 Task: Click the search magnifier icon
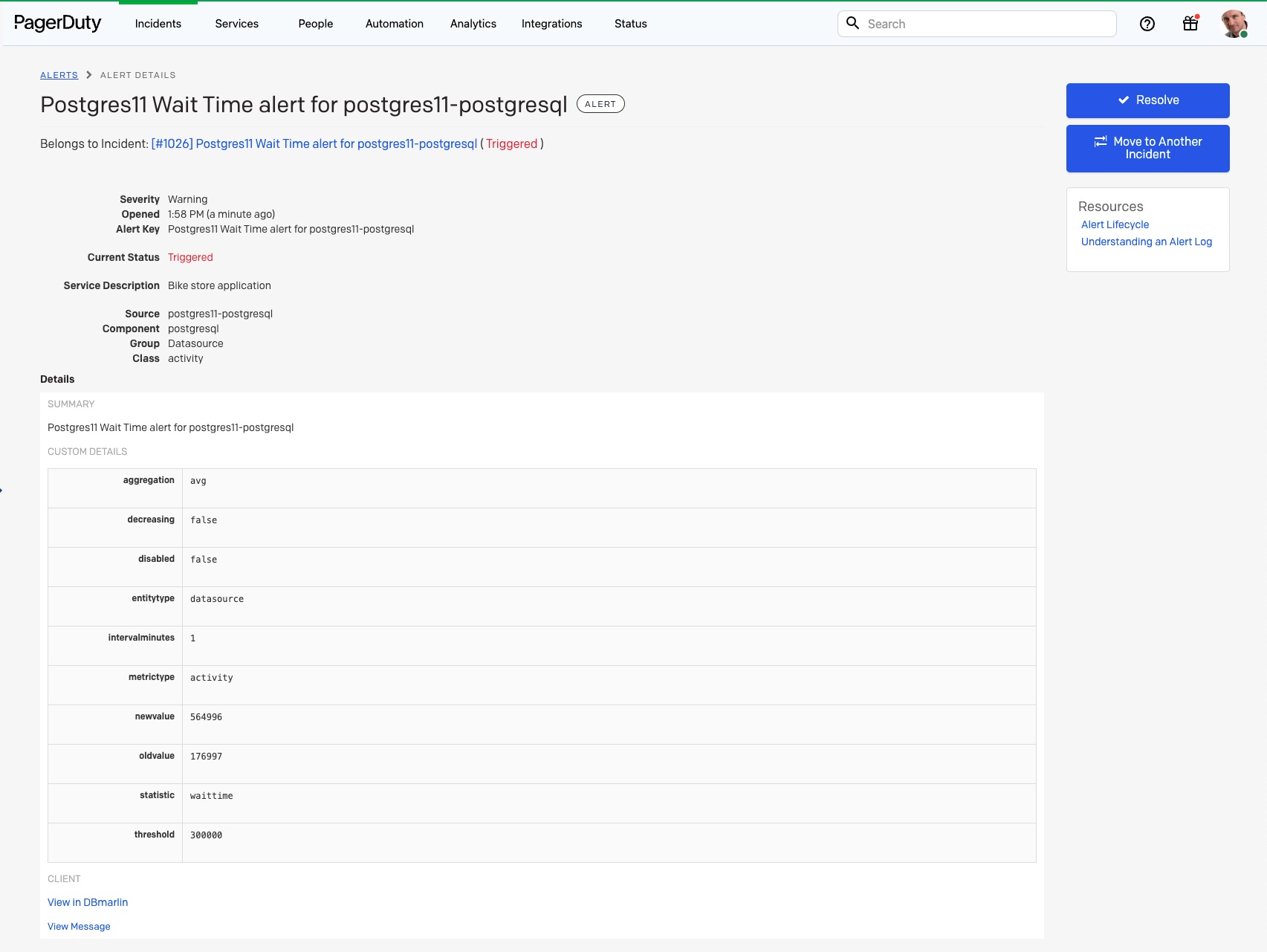point(853,24)
